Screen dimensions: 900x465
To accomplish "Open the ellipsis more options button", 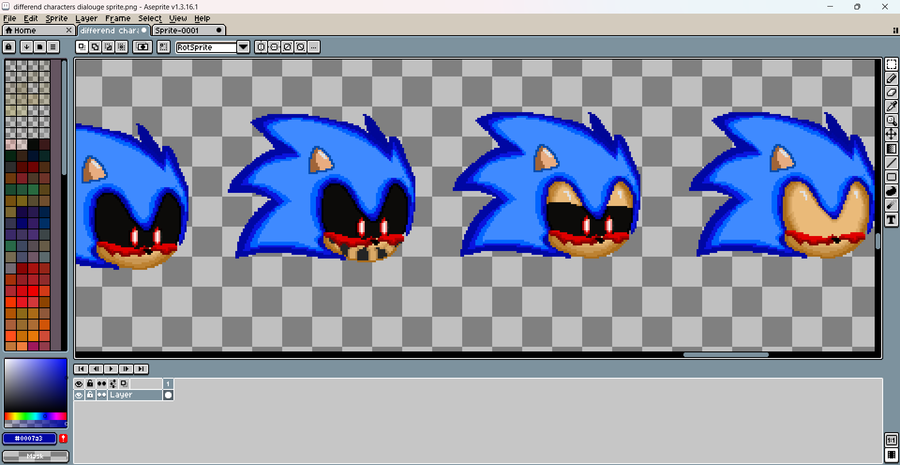I will (x=313, y=47).
